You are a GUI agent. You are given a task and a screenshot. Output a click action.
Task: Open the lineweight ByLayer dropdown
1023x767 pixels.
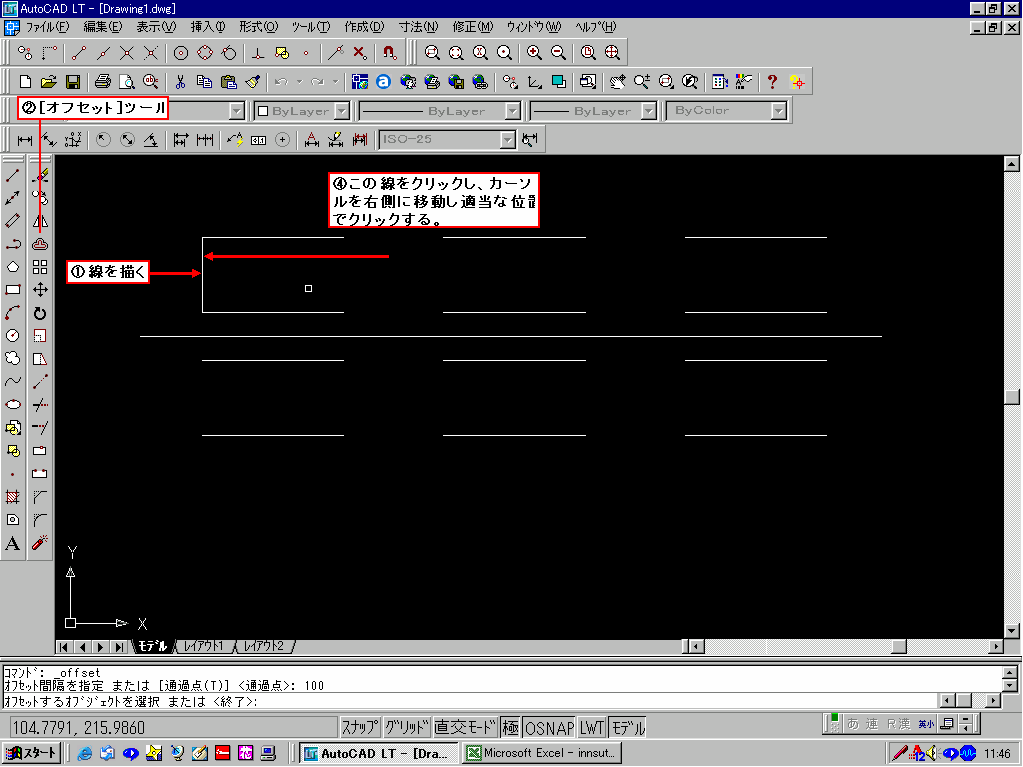point(649,111)
